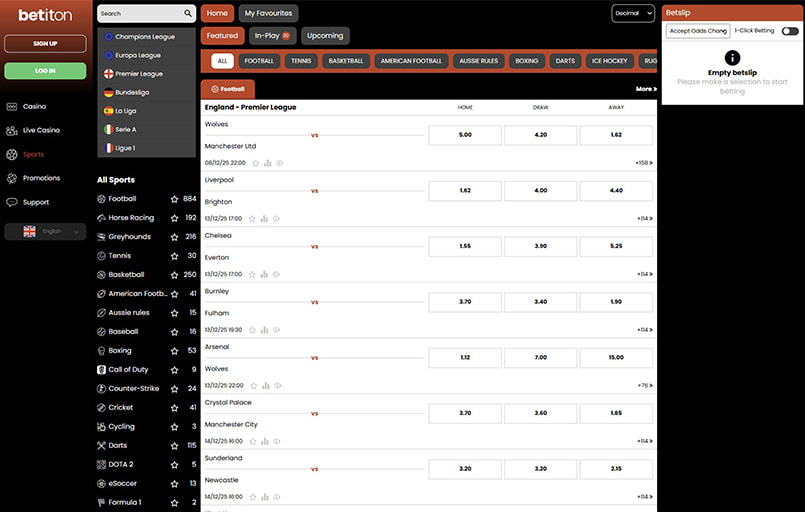Open the Promotions icon
Screen dimensions: 805x512
12,178
